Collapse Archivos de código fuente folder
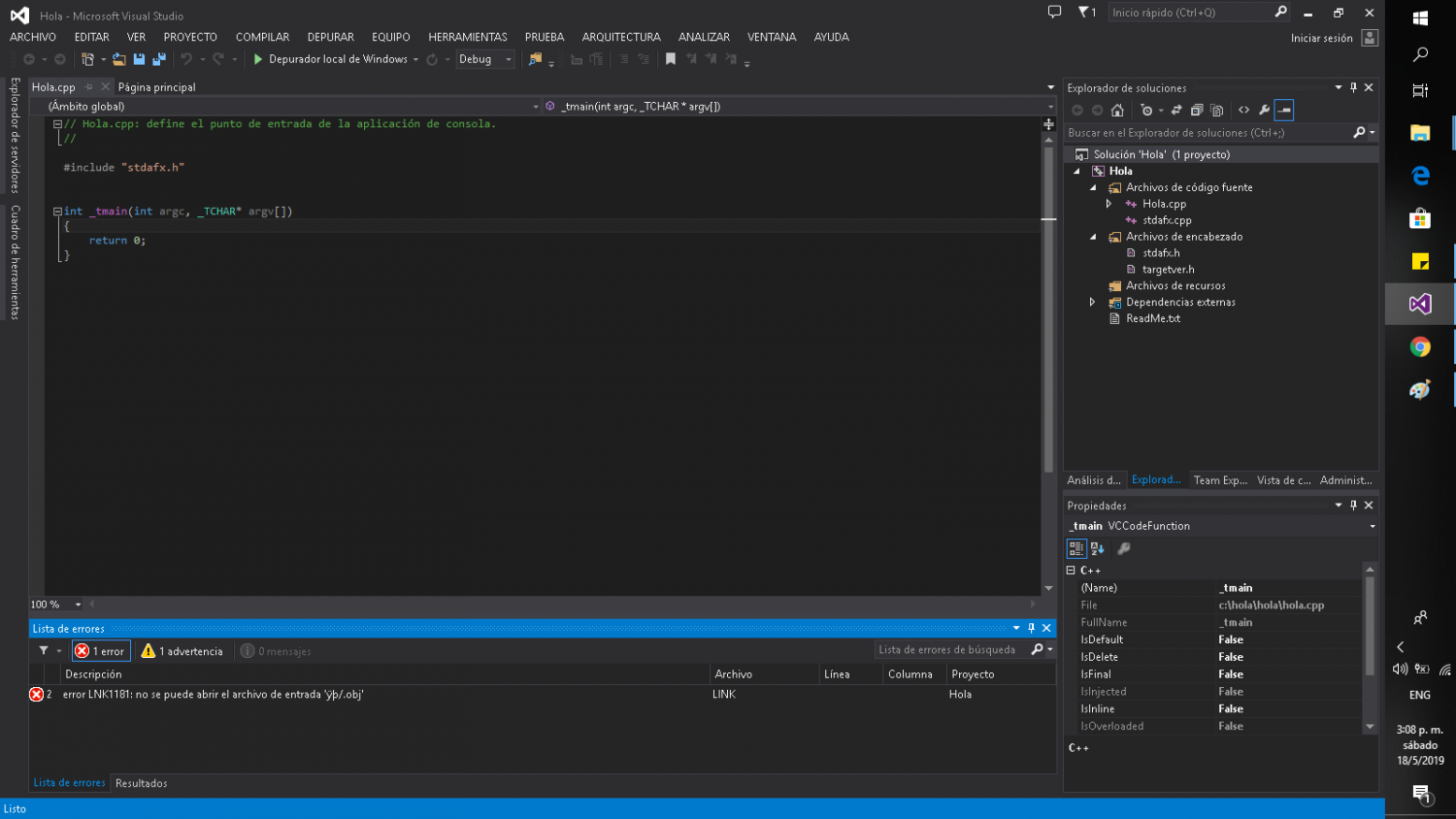Image resolution: width=1456 pixels, height=819 pixels. tap(1093, 187)
